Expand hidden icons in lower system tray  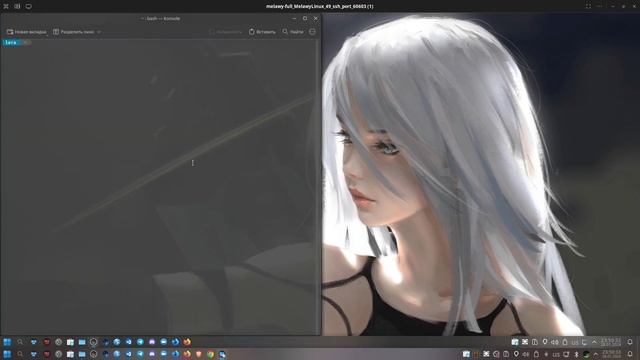pyautogui.click(x=596, y=354)
